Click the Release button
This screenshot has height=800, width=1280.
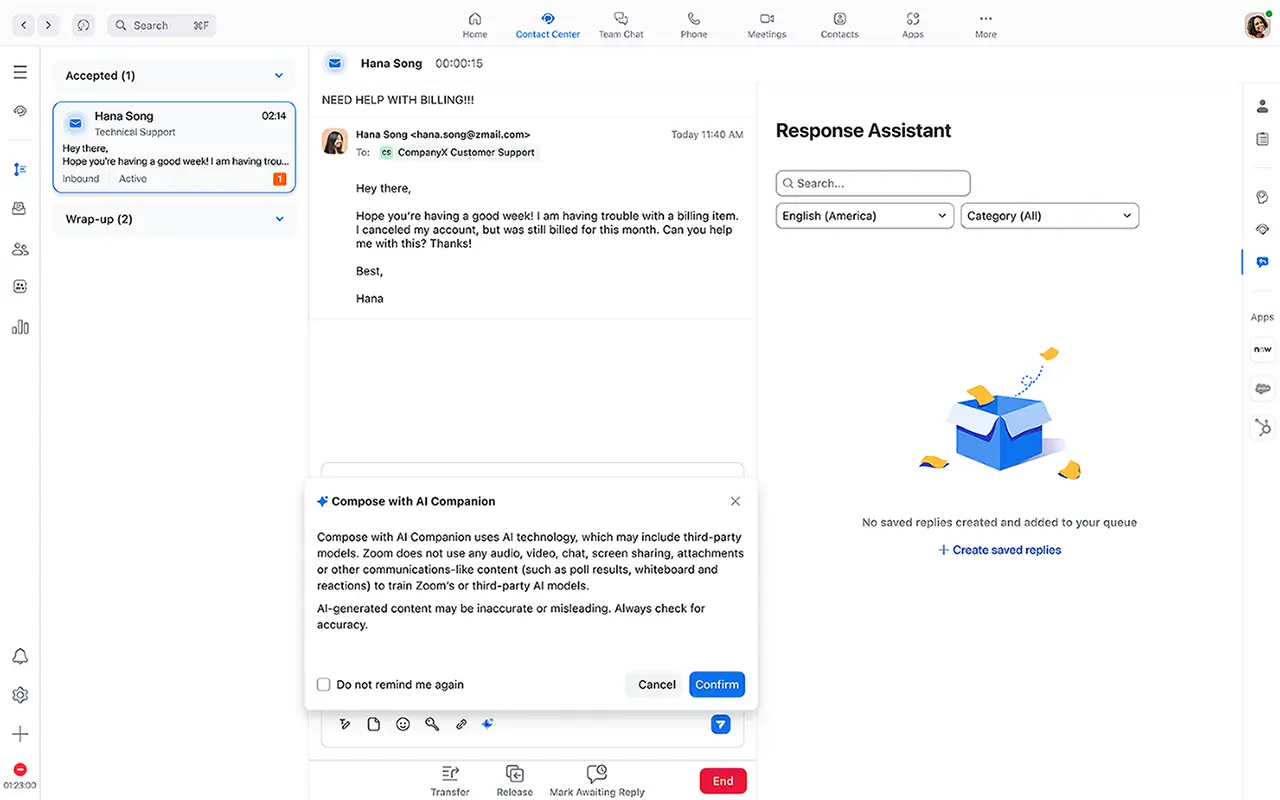point(514,780)
